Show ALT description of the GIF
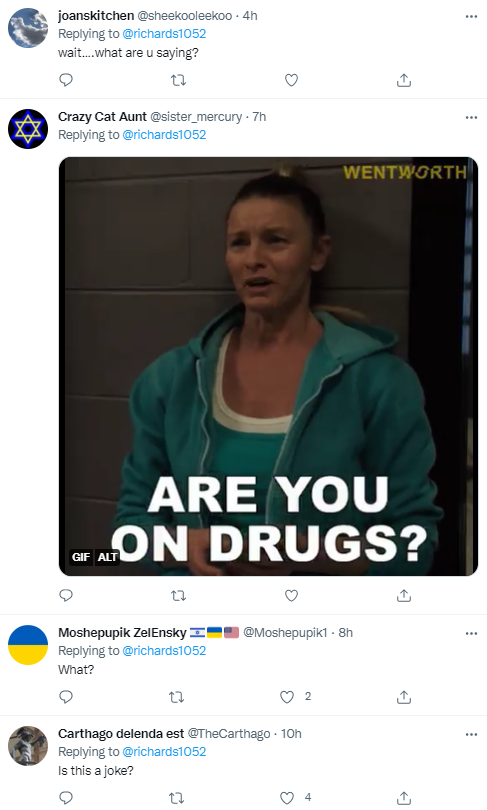 coord(107,557)
